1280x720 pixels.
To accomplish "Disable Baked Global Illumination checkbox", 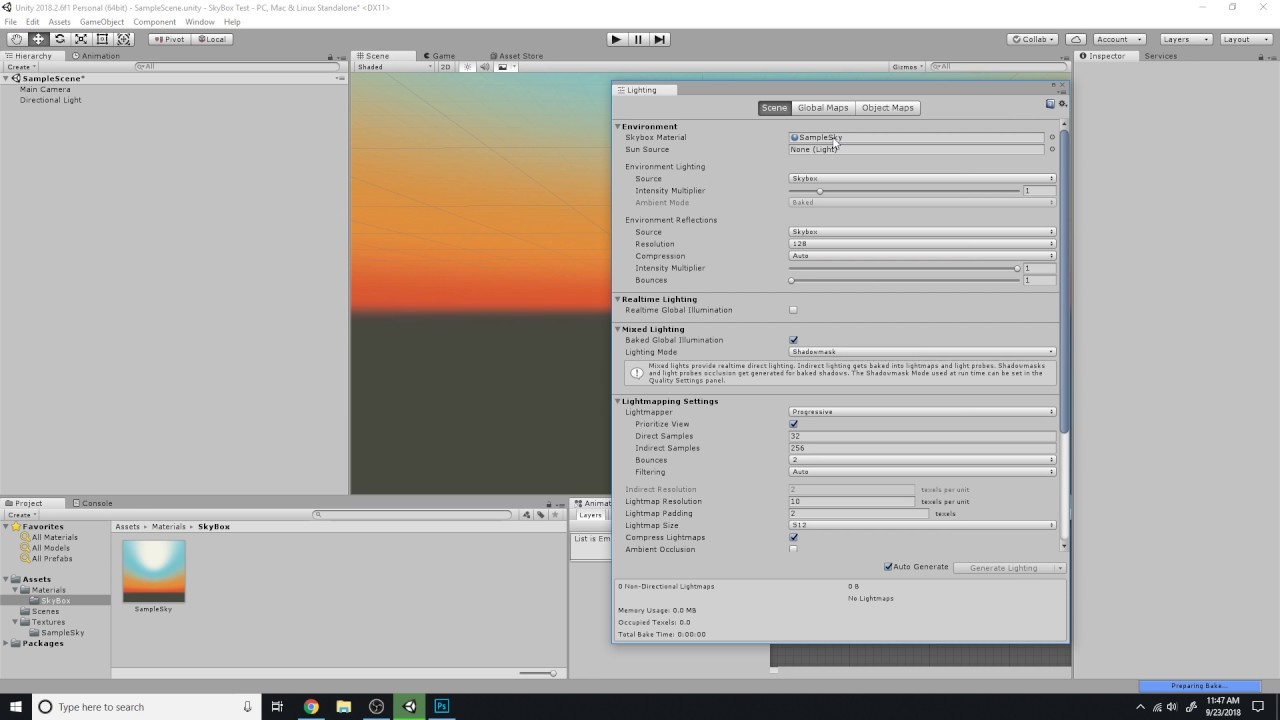I will (x=794, y=340).
